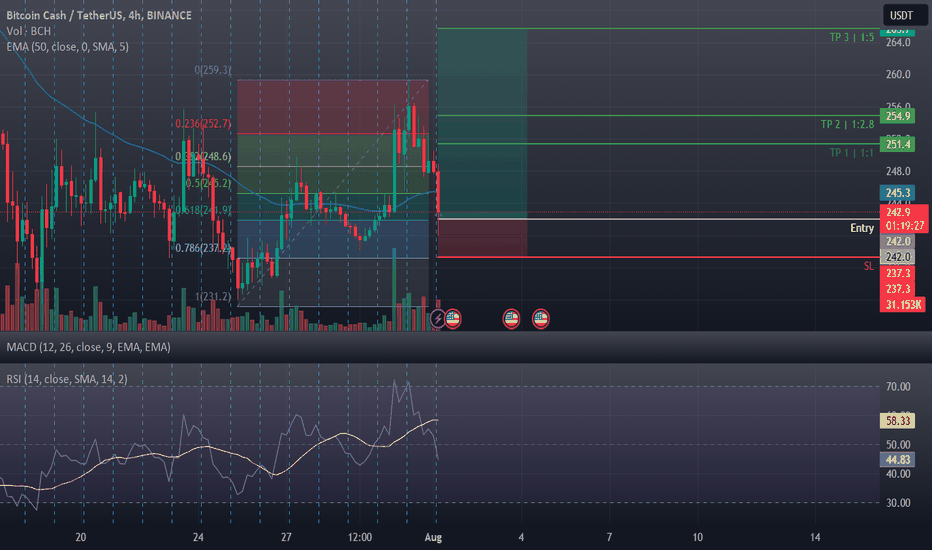Click the 40.00 RSI axis label
The height and width of the screenshot is (550, 932).
[898, 474]
